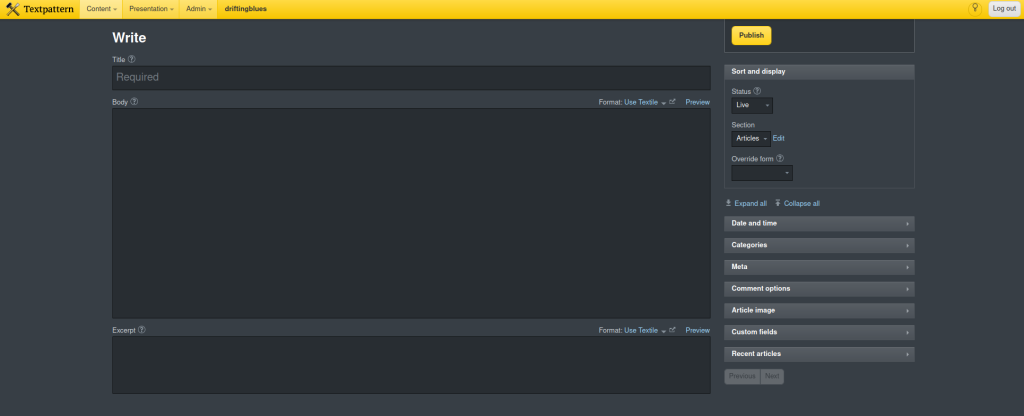
Task: Open the Status help icon
Action: tap(757, 91)
